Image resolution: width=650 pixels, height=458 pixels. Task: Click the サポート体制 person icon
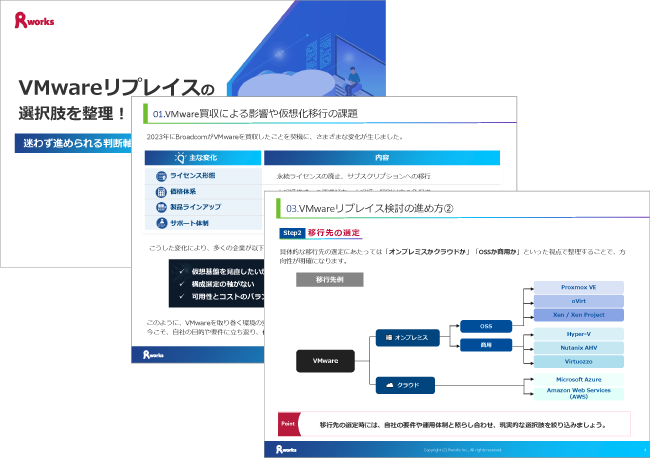click(161, 222)
